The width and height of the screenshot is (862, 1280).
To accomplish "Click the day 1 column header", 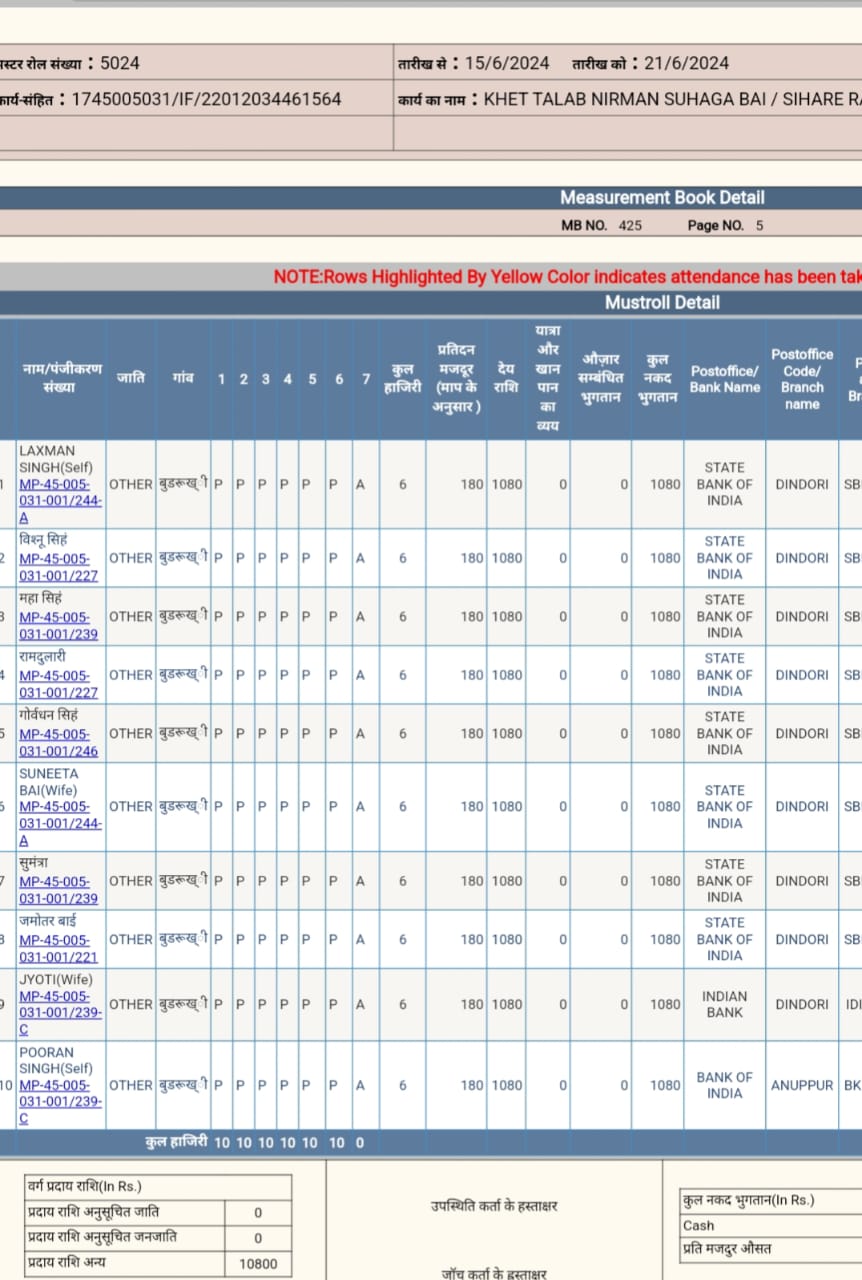I will 221,379.
